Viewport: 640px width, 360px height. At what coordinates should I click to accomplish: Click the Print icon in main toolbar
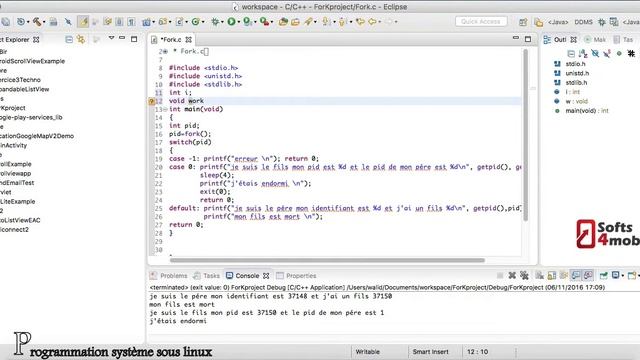point(53,22)
